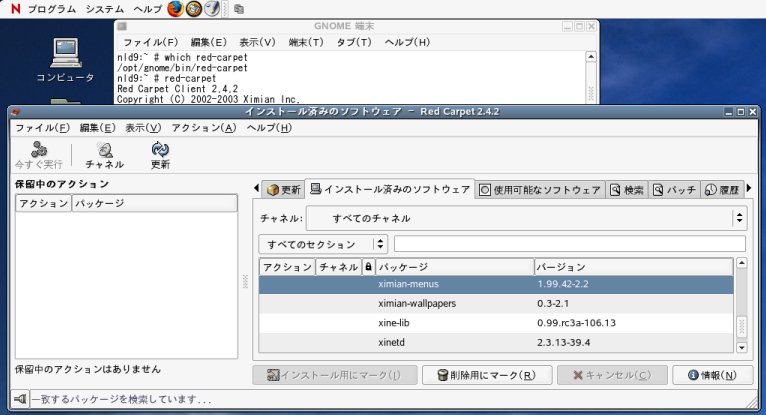Open the terminal's ヘルプ(H) menu
The image size is (766, 415).
coord(407,42)
